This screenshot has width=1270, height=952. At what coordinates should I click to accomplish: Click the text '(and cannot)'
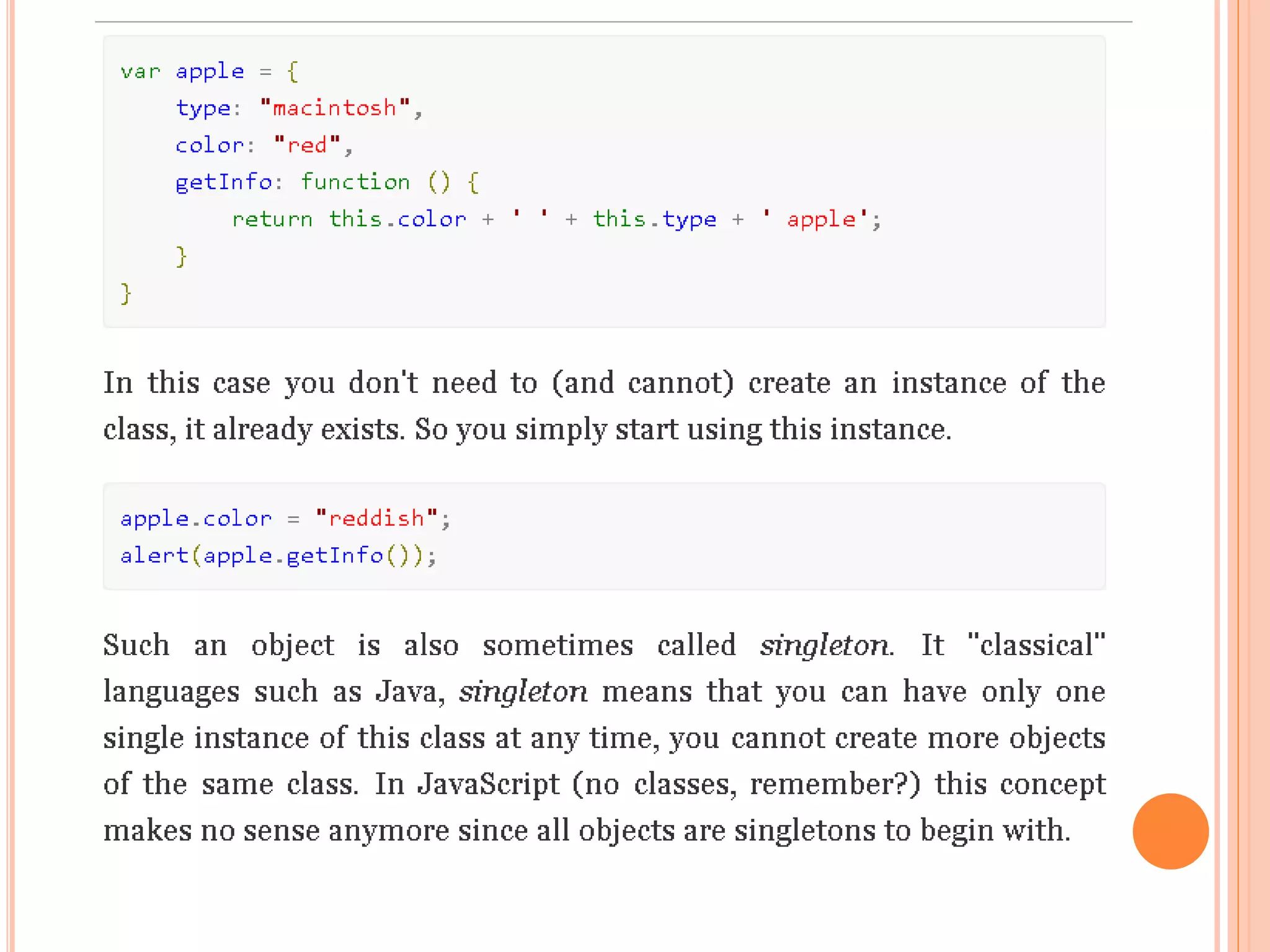tap(642, 382)
